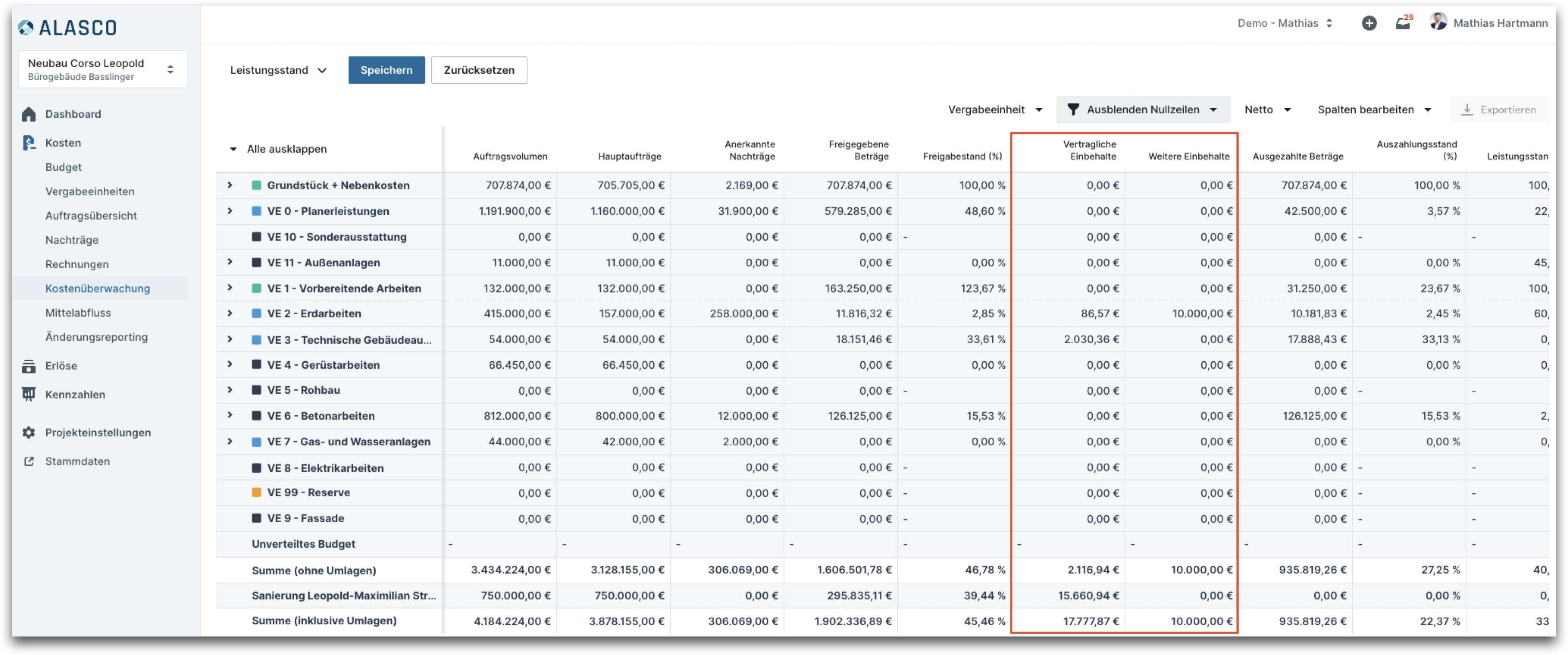Open Rechnungen in sidebar
Viewport: 1568px width, 655px height.
point(77,264)
